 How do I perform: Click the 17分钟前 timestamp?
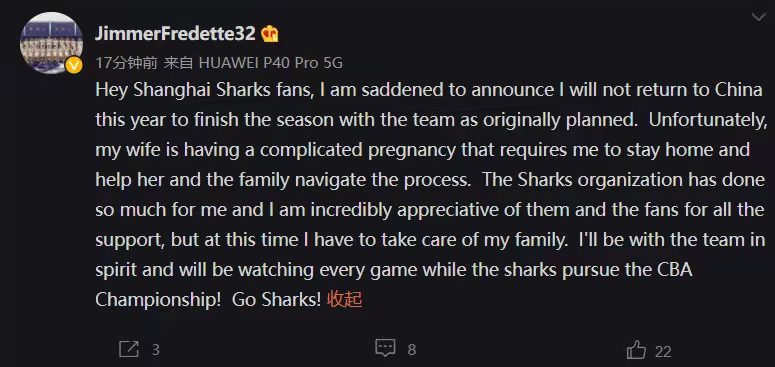pyautogui.click(x=127, y=63)
